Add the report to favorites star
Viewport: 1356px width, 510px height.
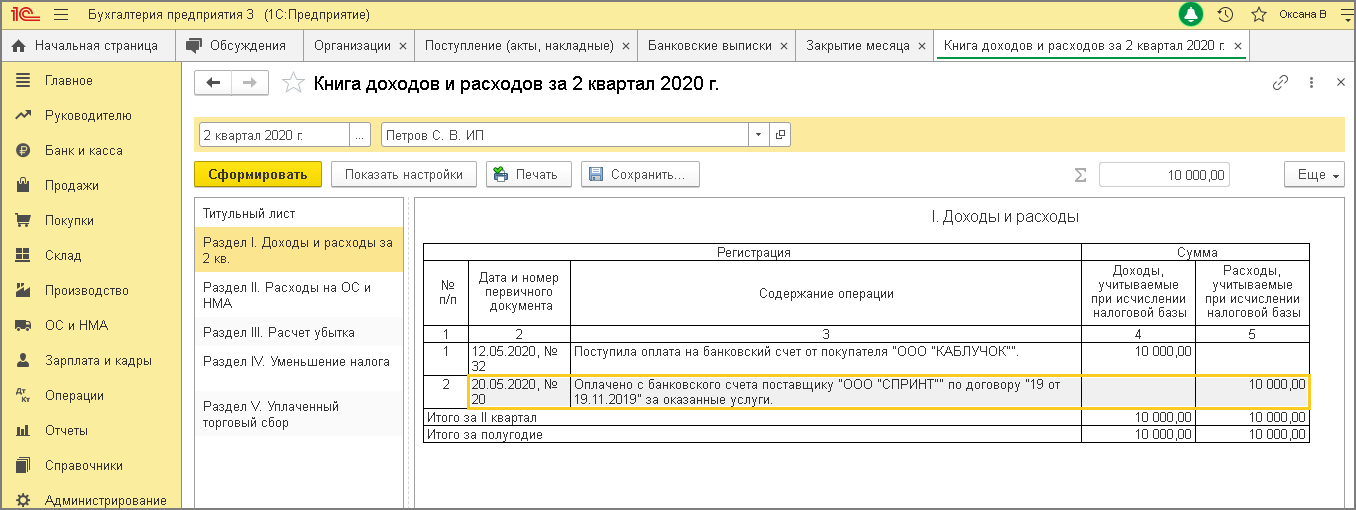tap(292, 83)
